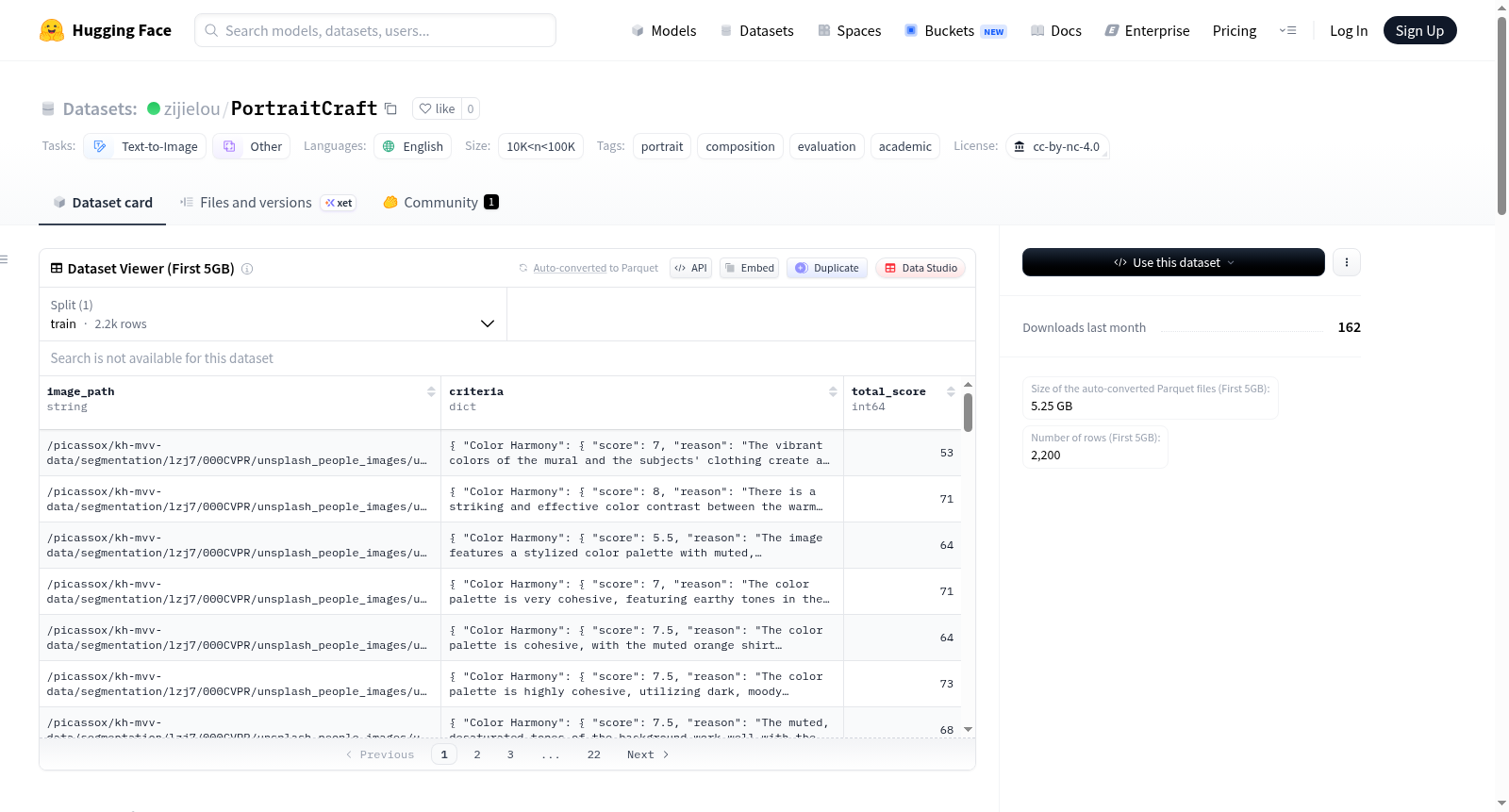This screenshot has height=812, width=1509.
Task: Click the Log In link
Action: [1349, 30]
